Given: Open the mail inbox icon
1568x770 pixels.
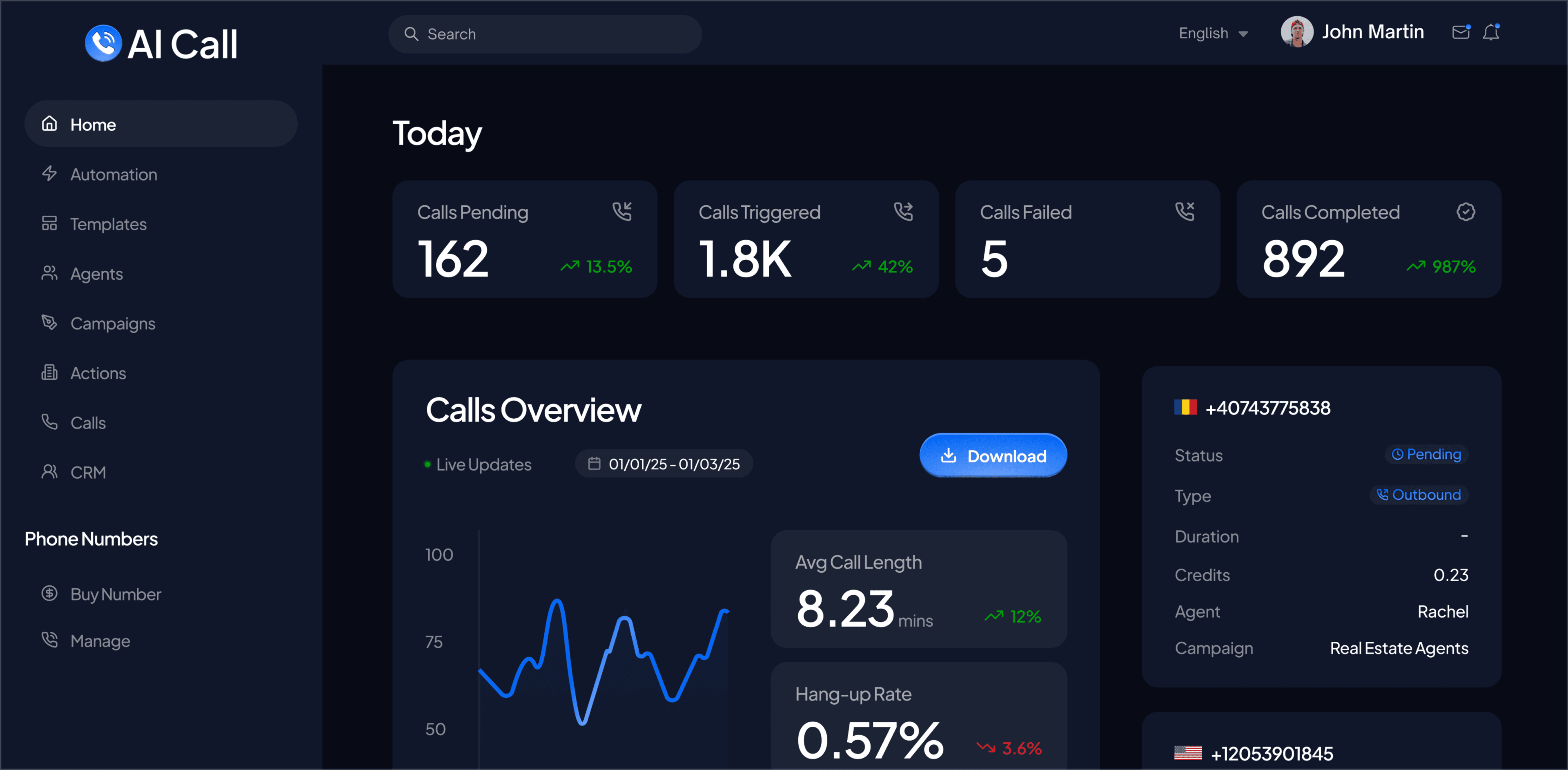Looking at the screenshot, I should [1461, 31].
